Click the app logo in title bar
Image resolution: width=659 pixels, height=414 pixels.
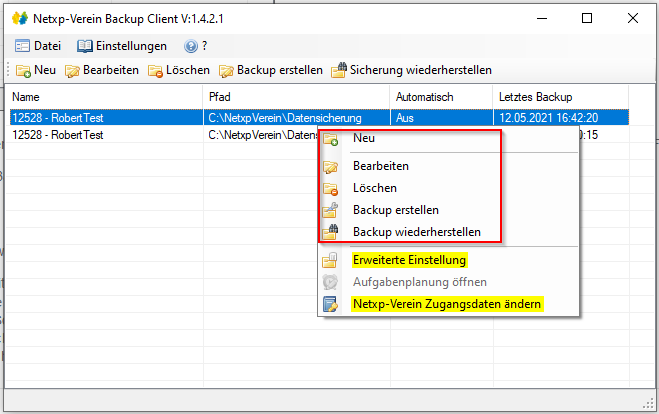point(20,19)
